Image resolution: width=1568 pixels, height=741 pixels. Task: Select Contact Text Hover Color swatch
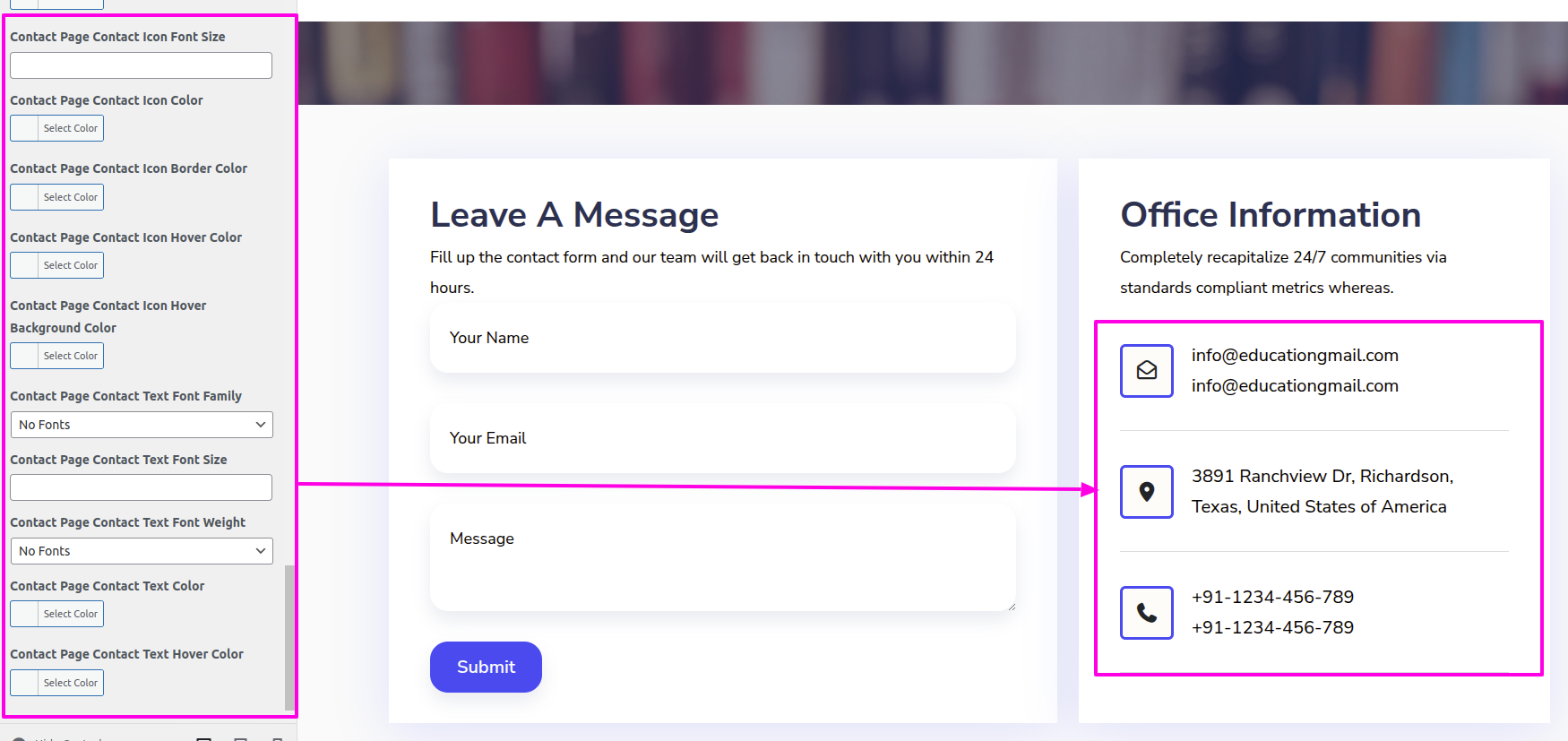point(57,683)
